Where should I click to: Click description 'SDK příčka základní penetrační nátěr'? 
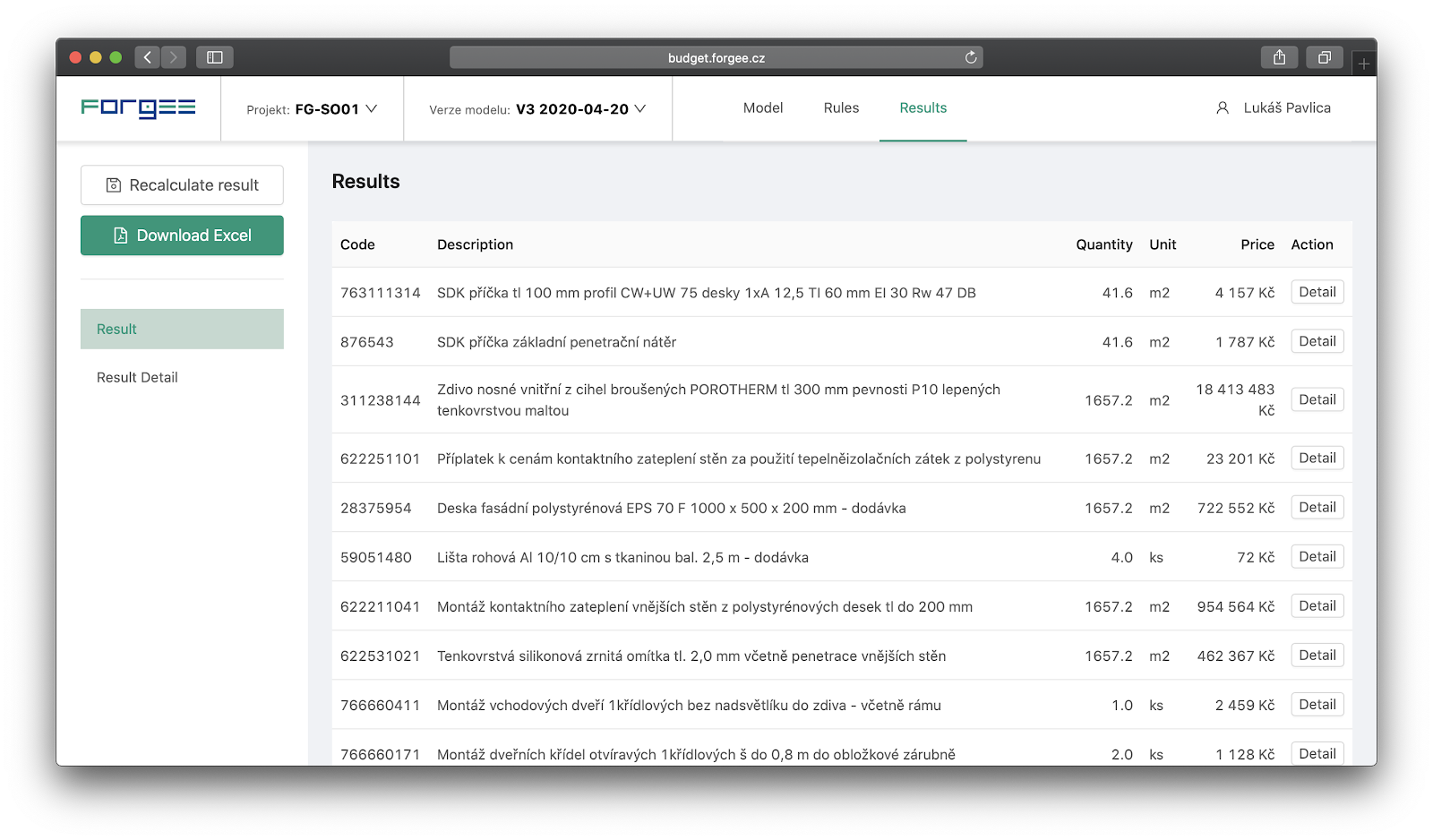point(556,342)
